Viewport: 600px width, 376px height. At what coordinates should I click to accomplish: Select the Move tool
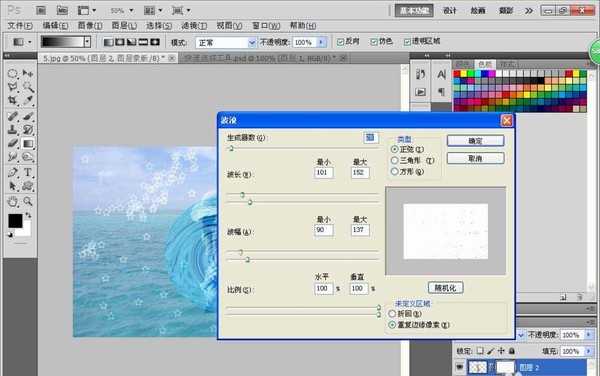point(28,73)
